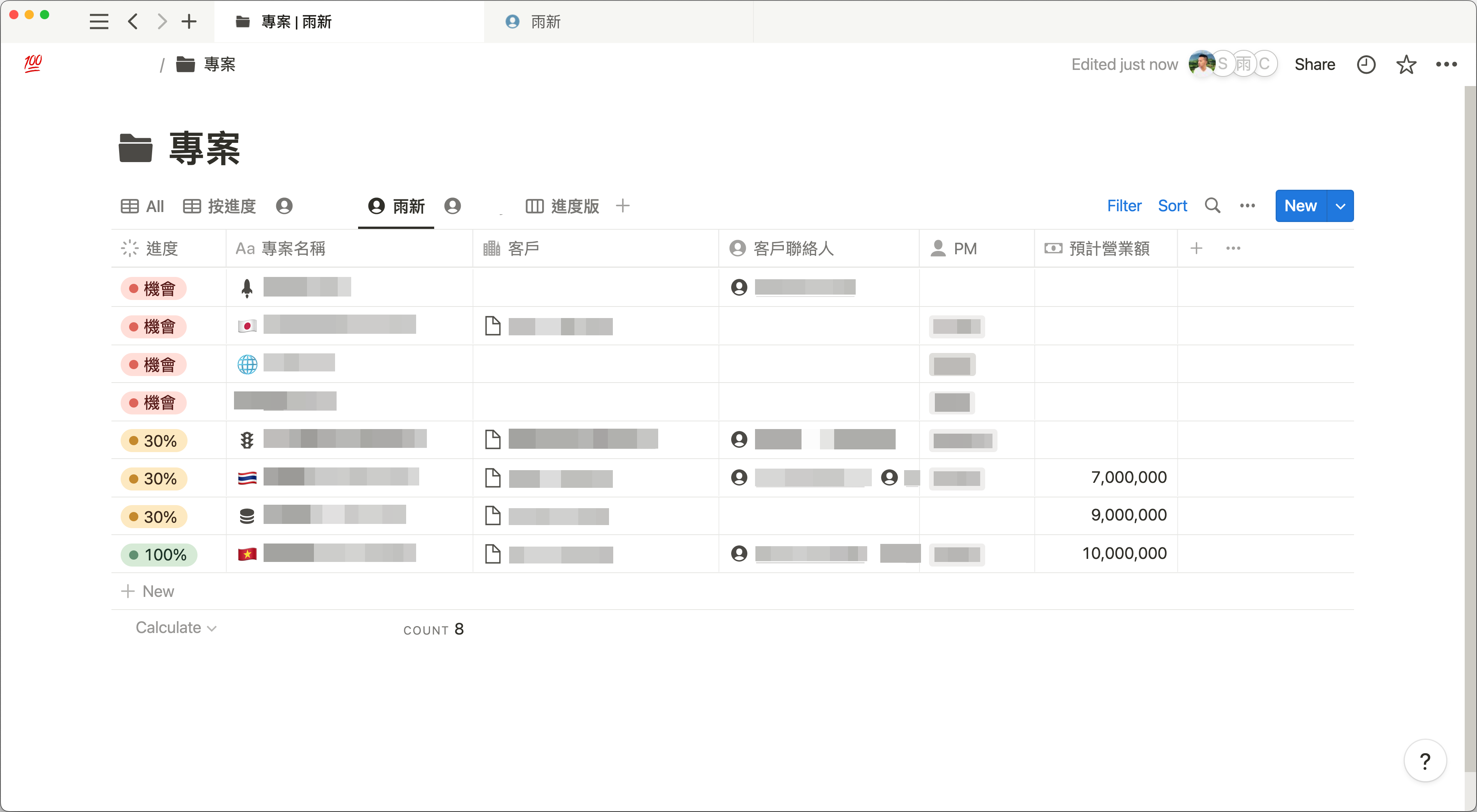This screenshot has height=812, width=1477.
Task: Click the search magnifier icon
Action: tap(1212, 205)
